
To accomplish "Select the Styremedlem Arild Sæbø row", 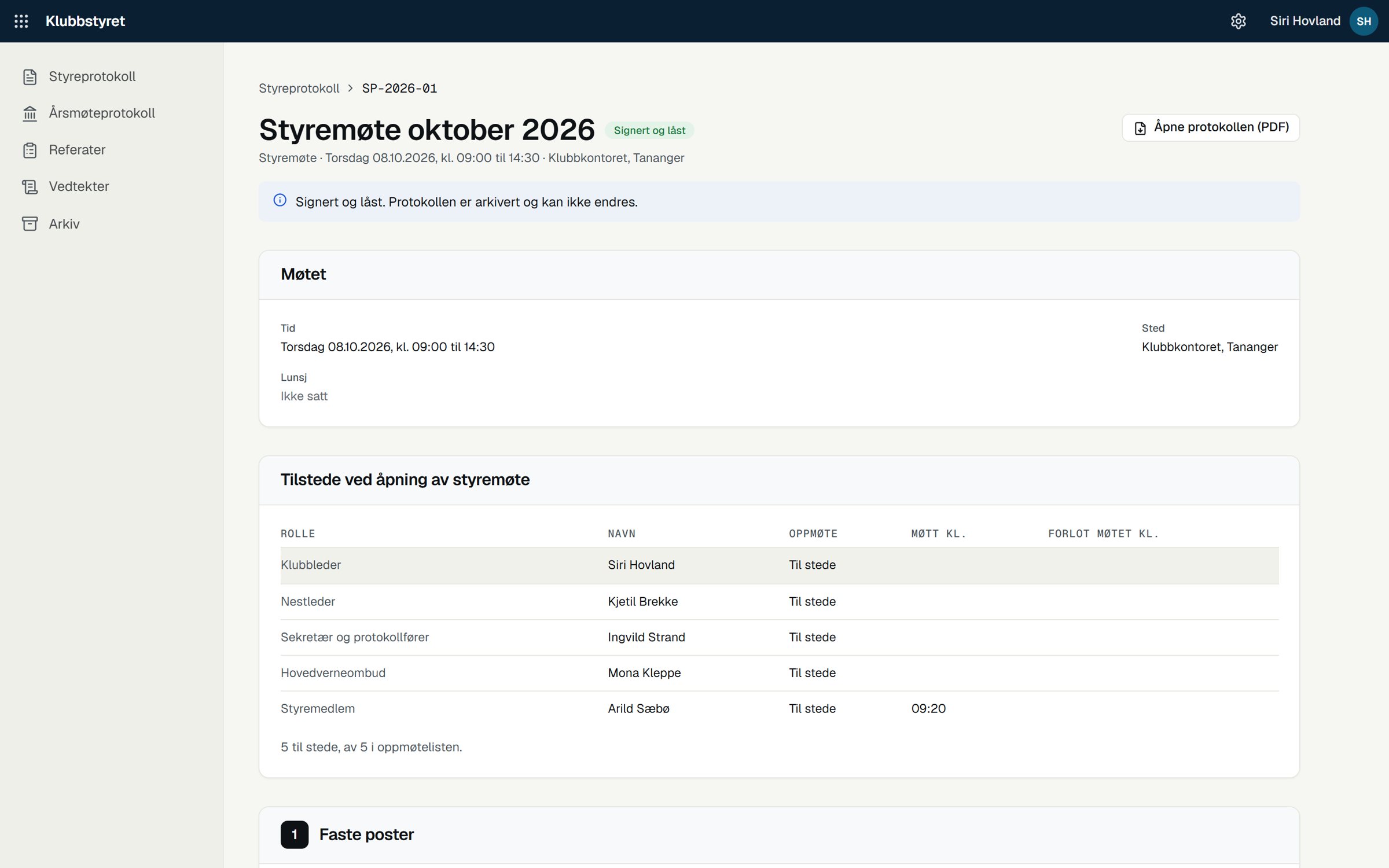I will tap(780, 709).
